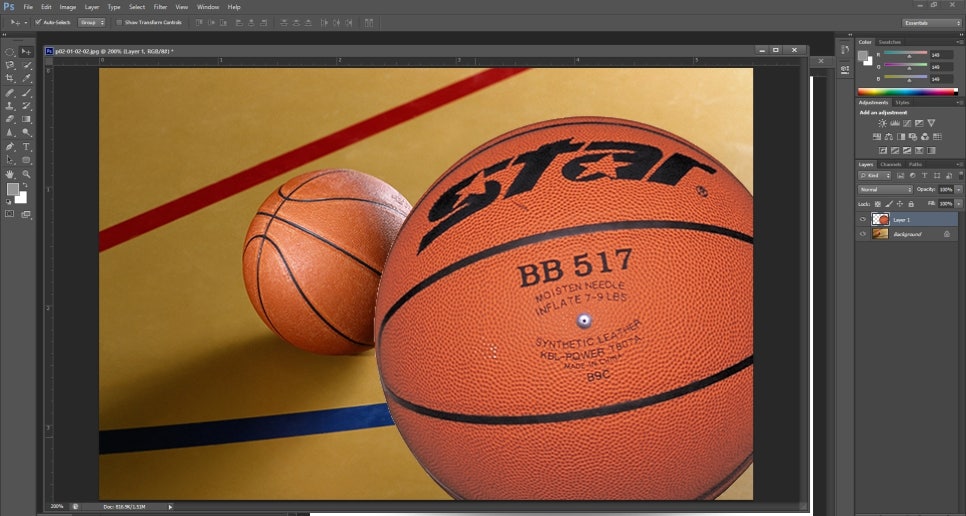Select the Clone Stamp tool

click(10, 106)
